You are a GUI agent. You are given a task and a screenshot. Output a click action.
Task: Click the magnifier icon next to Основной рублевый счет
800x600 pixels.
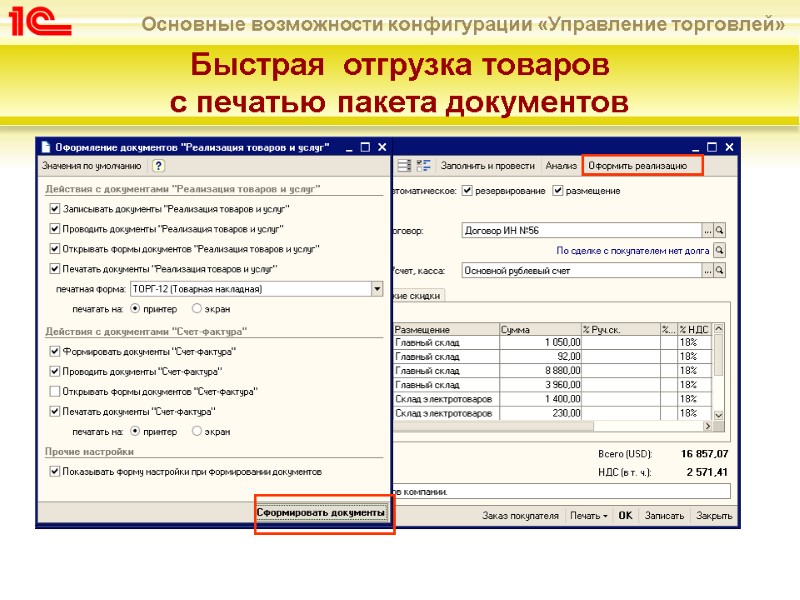720,268
